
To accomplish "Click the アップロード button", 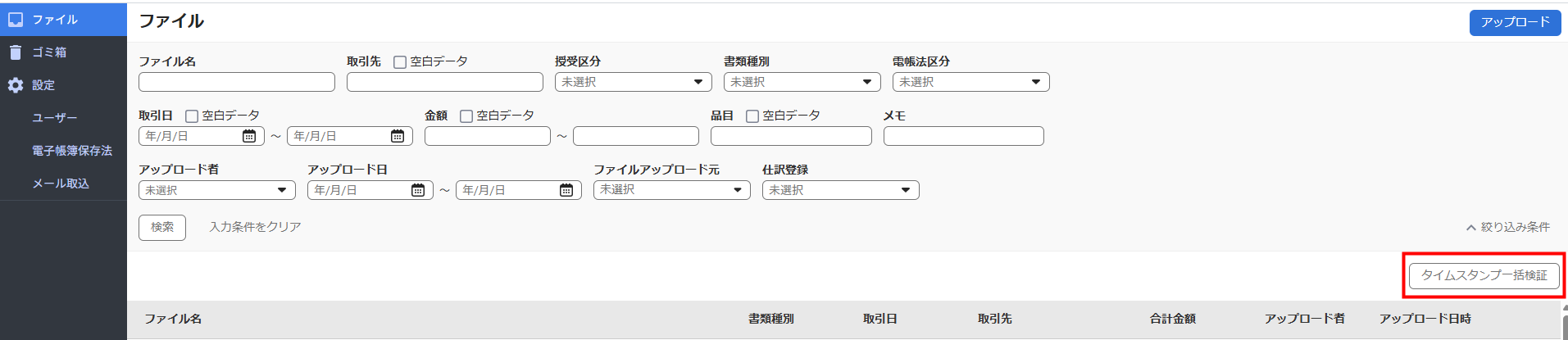I will coord(1515,22).
